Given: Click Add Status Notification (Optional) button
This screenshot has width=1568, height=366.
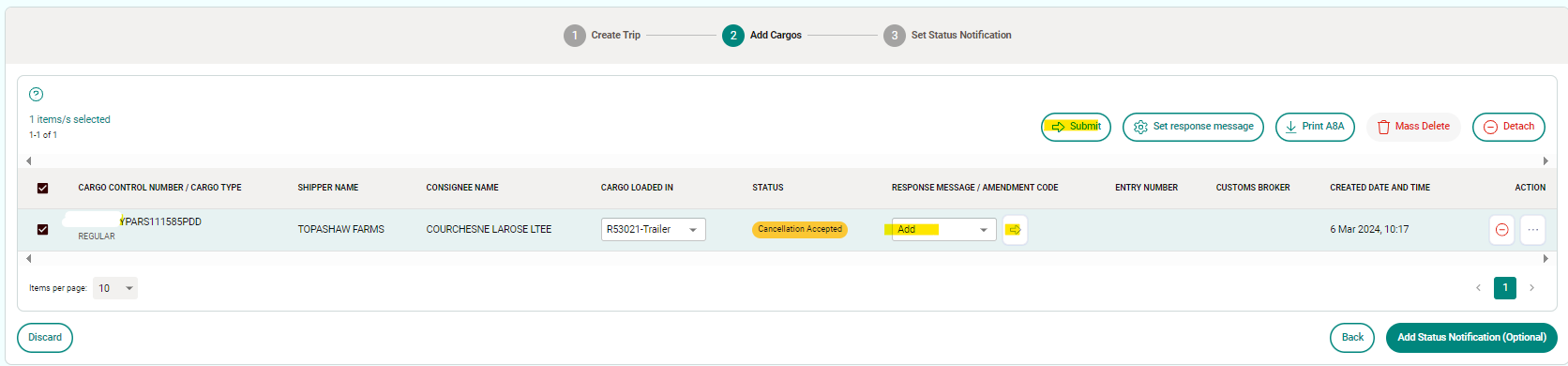Looking at the screenshot, I should click(1471, 338).
